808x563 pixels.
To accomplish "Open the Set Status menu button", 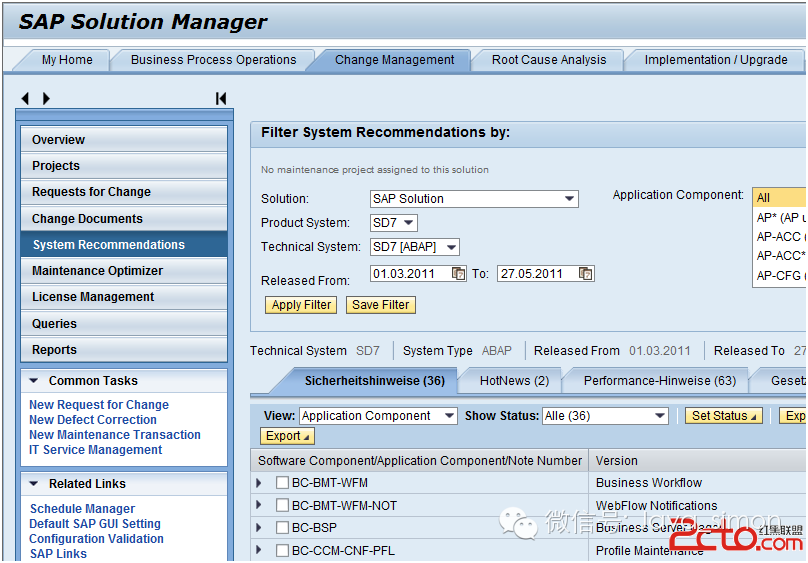I will click(723, 416).
